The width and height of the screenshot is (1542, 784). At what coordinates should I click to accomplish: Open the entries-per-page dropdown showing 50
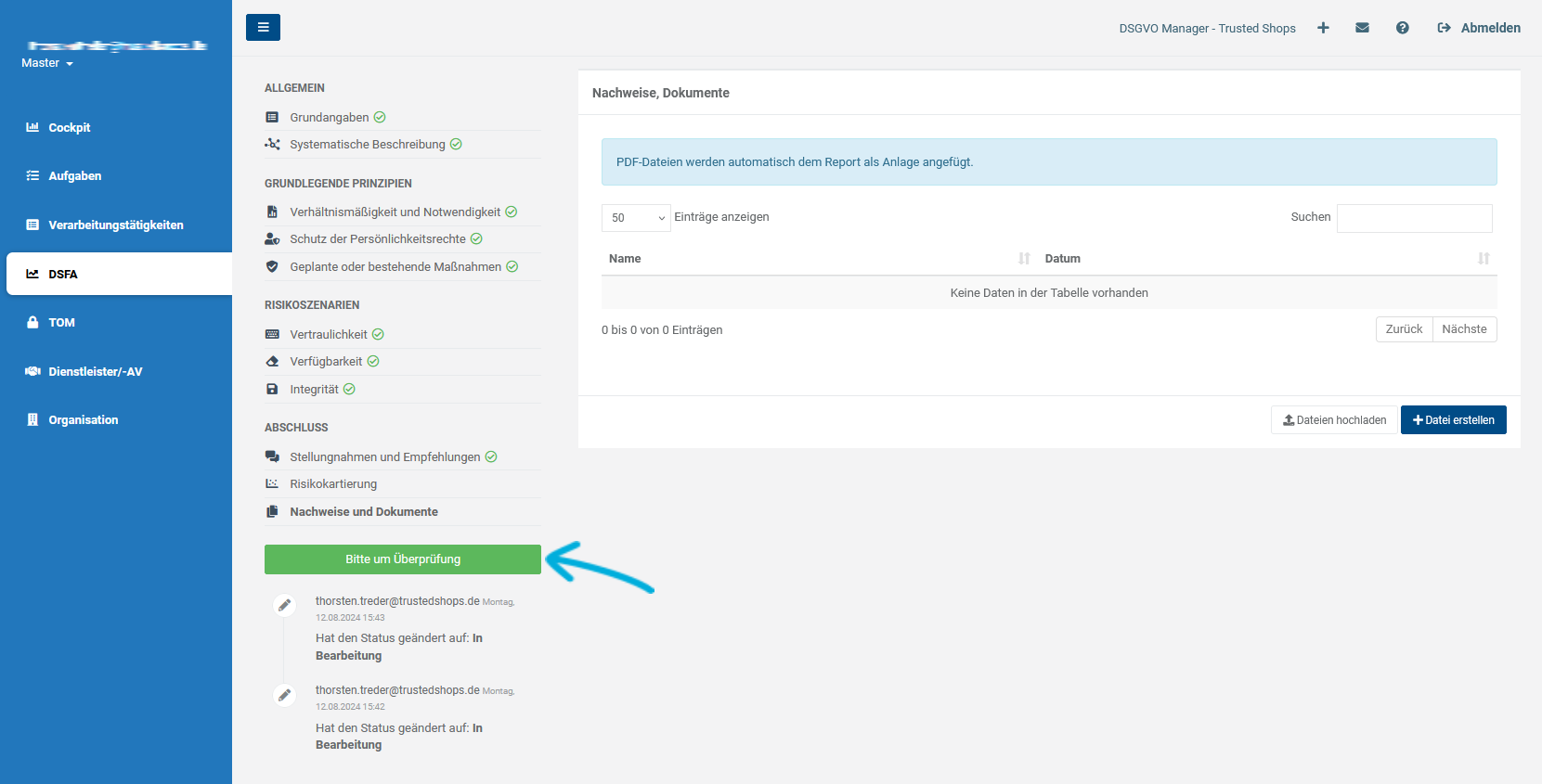coord(636,218)
